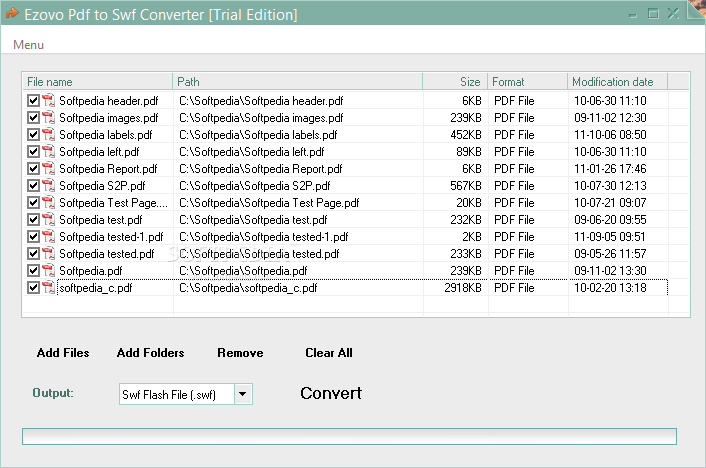Click the Add Folders button
Screen dimensions: 706x468
pos(150,353)
